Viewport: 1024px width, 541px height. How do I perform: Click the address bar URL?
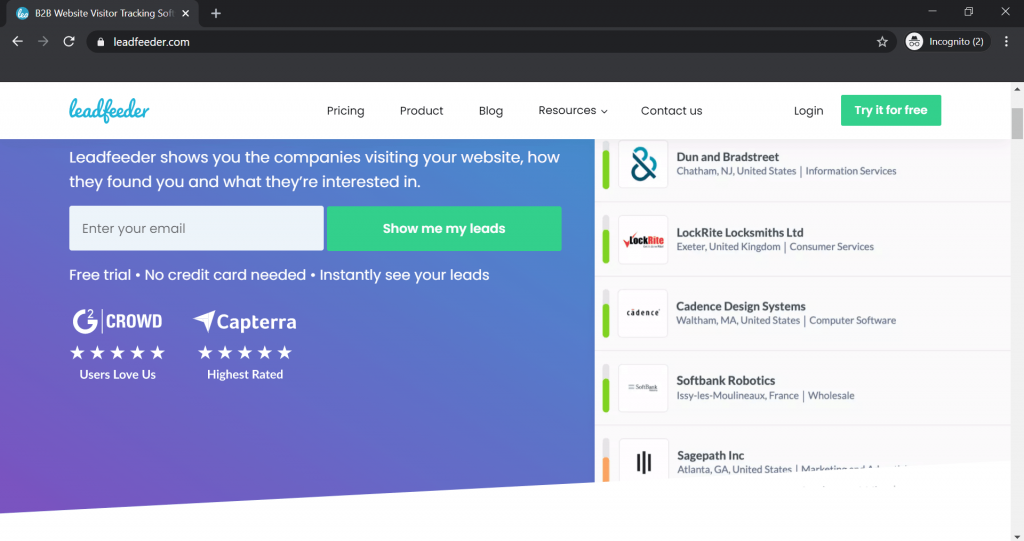click(x=152, y=42)
